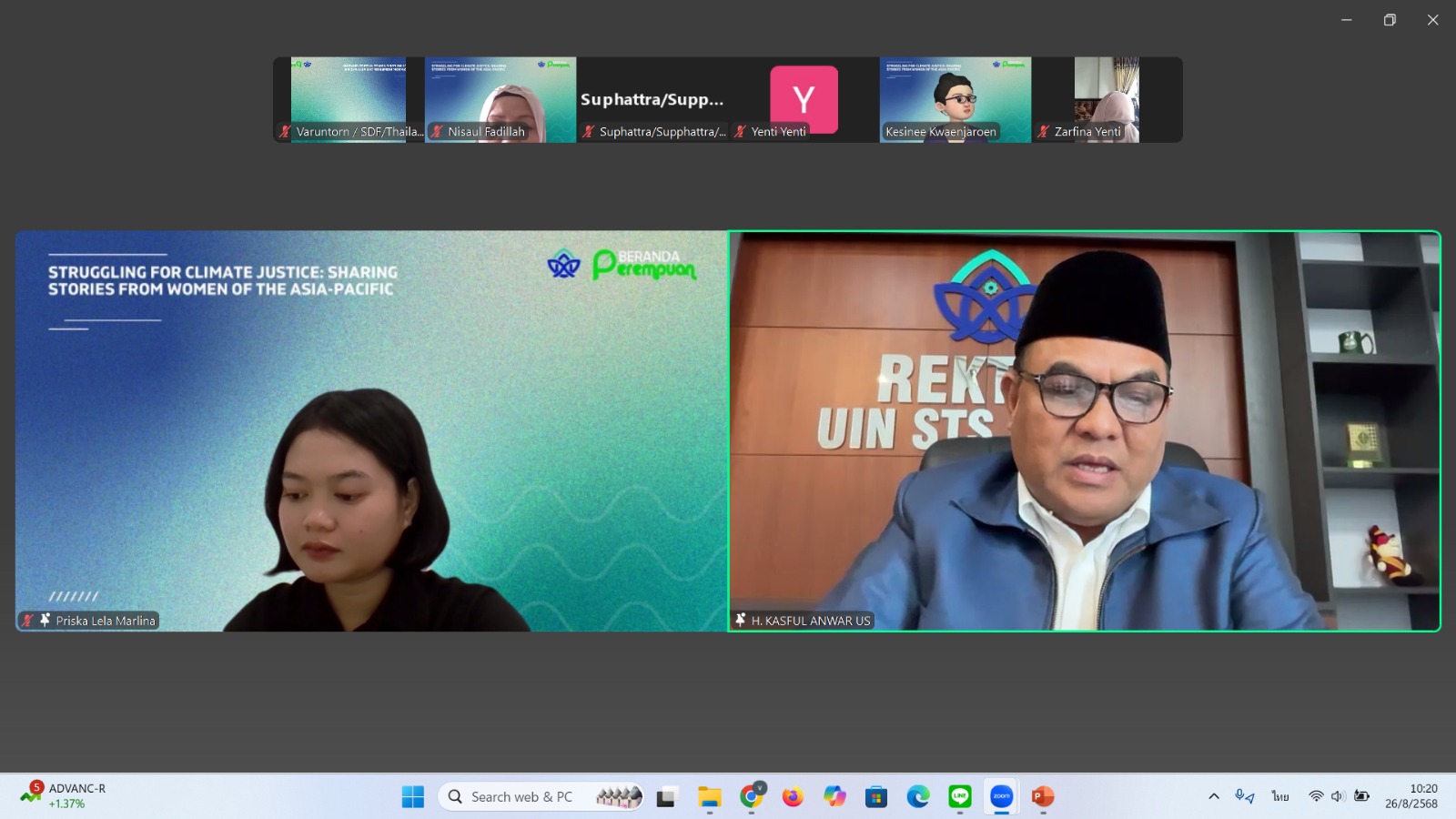1456x819 pixels.
Task: Click muted mic icon on Priska Lela Marlina
Action: pyautogui.click(x=28, y=621)
